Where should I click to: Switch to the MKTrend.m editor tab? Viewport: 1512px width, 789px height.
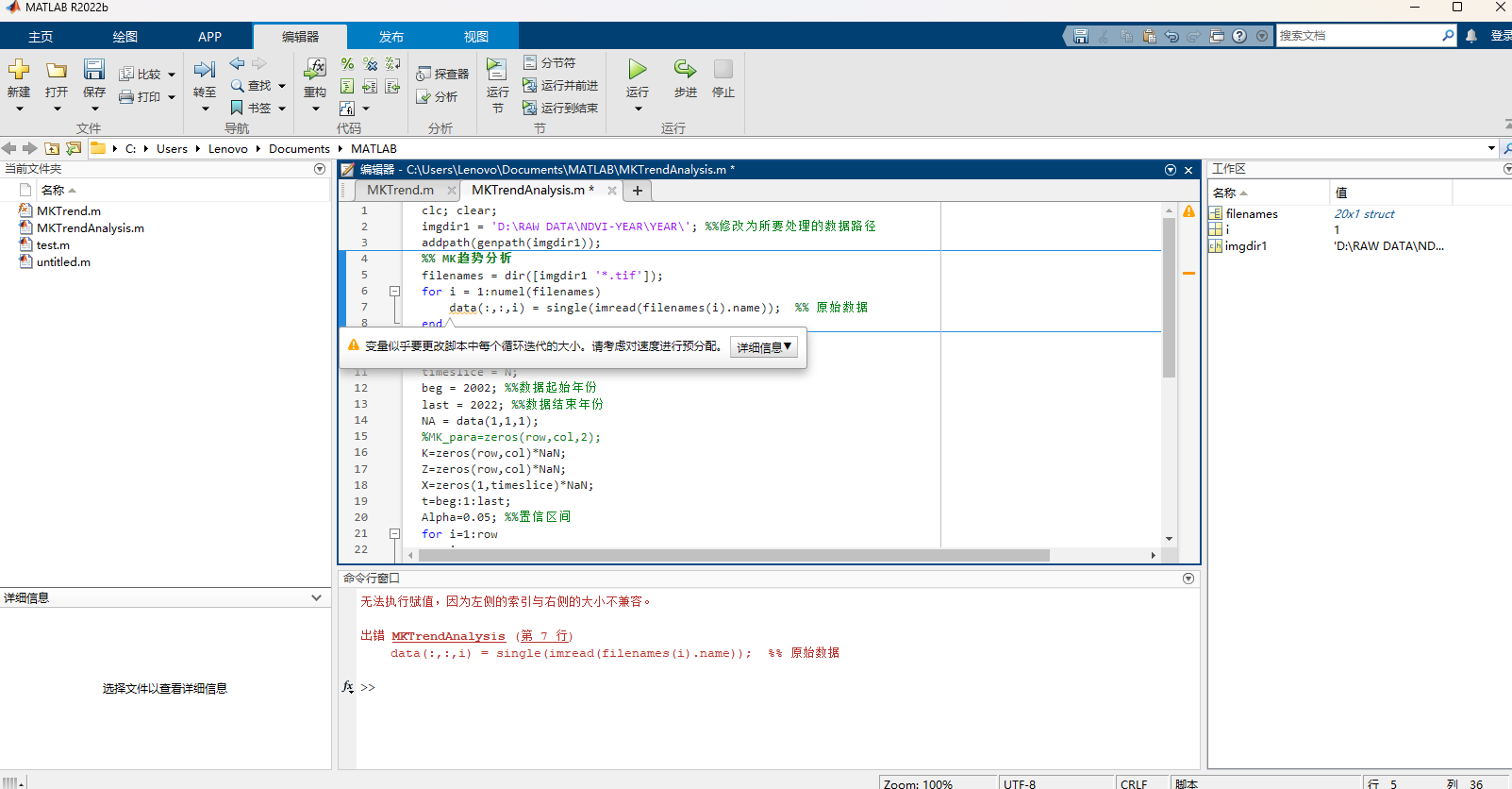click(400, 191)
